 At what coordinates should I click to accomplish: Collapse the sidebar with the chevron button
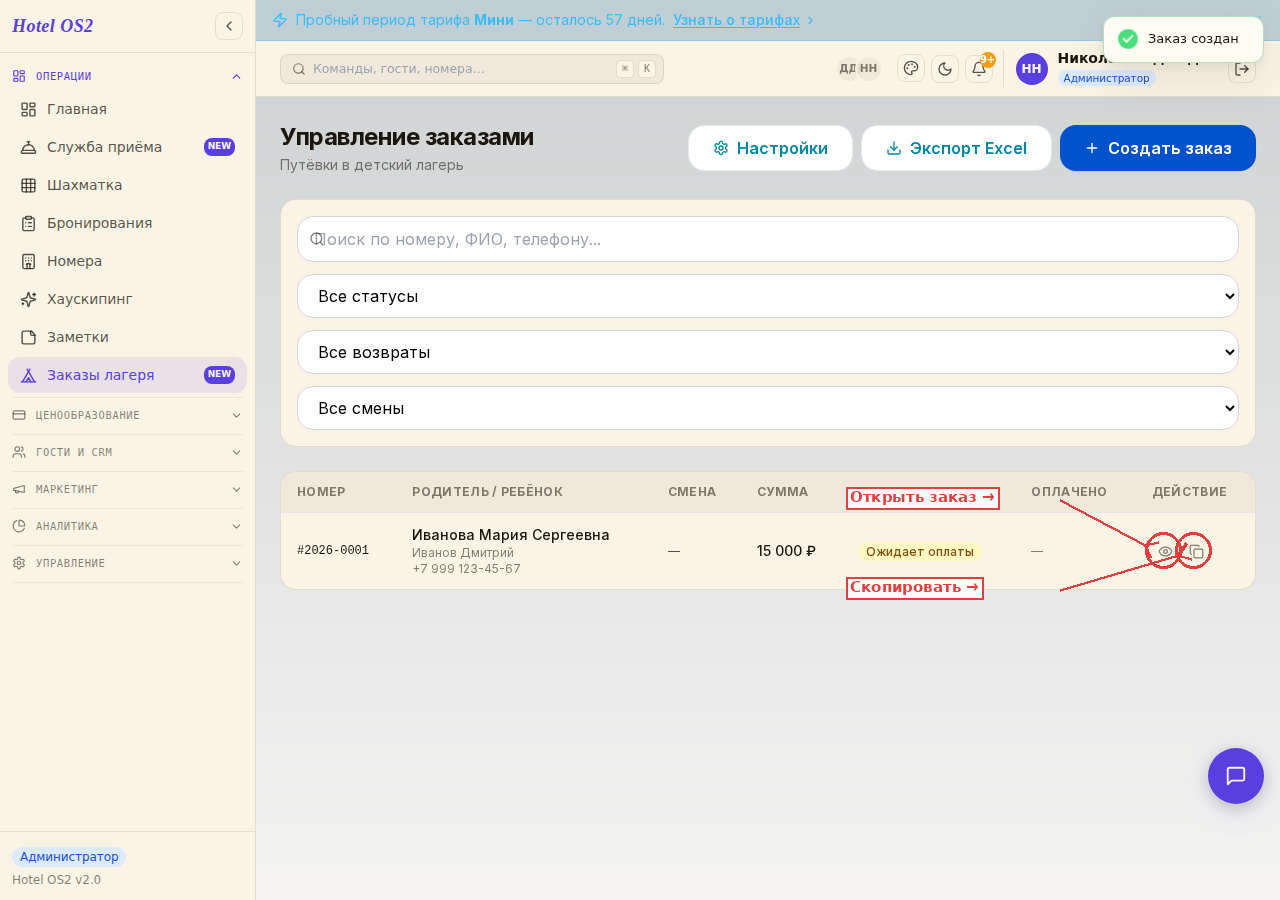coord(229,26)
